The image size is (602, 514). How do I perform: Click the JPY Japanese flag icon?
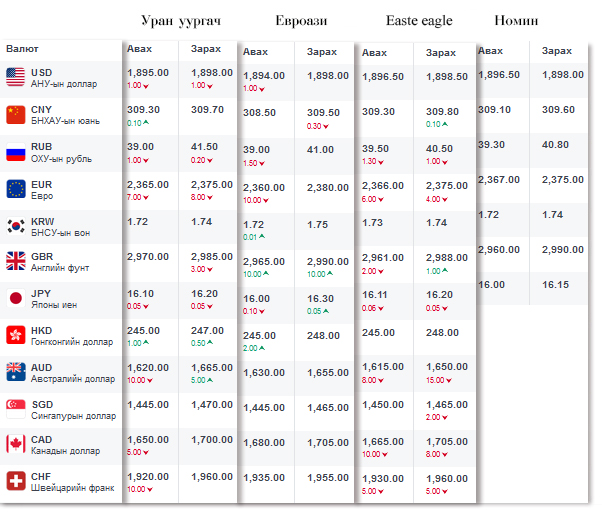pos(15,298)
